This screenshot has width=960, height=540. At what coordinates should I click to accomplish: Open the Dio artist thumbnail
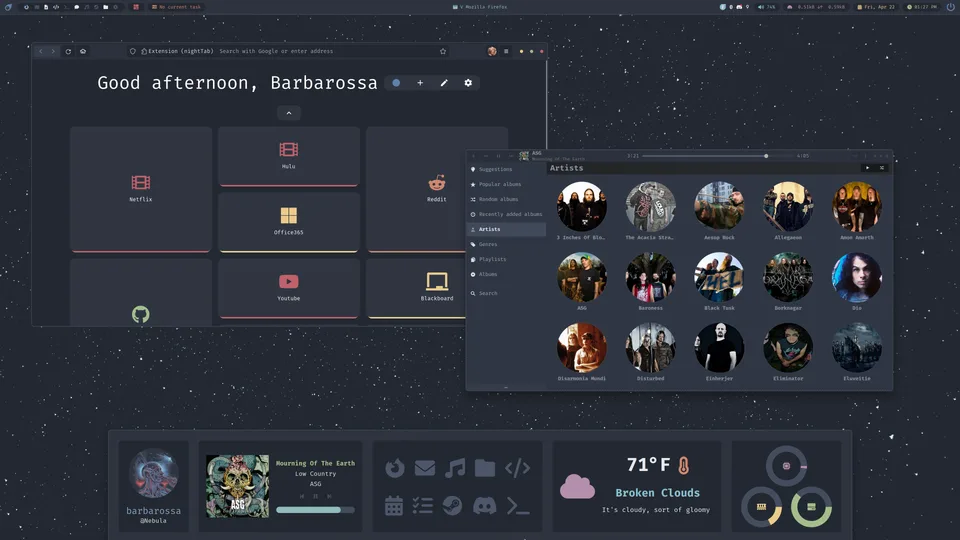point(857,277)
